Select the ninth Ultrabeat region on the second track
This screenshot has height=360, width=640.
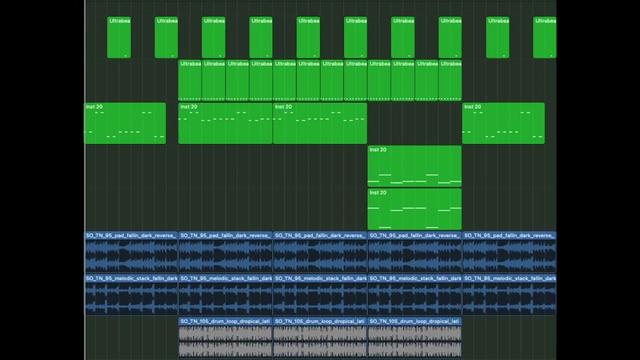pyautogui.click(x=379, y=80)
